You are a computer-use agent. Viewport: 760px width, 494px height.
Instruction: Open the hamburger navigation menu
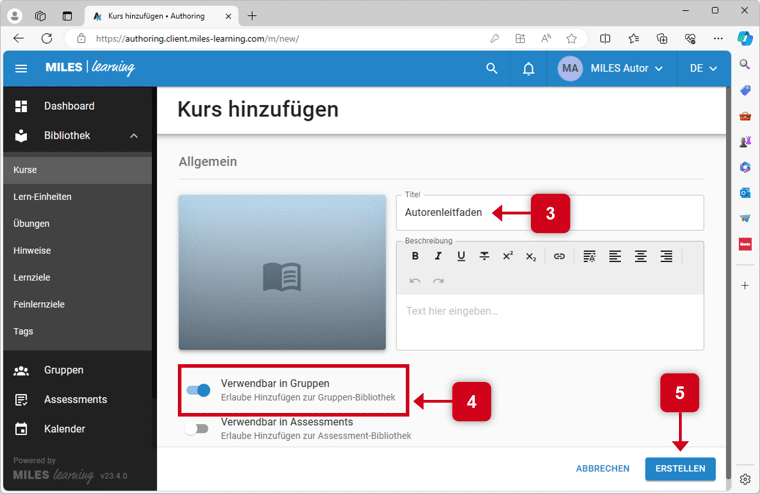tap(21, 69)
